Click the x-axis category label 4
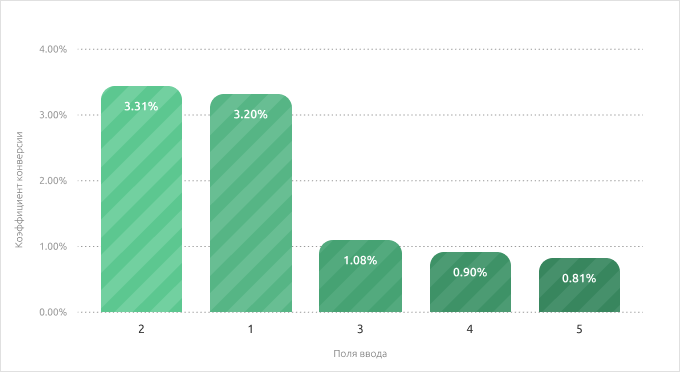This screenshot has height=372, width=680. click(470, 330)
